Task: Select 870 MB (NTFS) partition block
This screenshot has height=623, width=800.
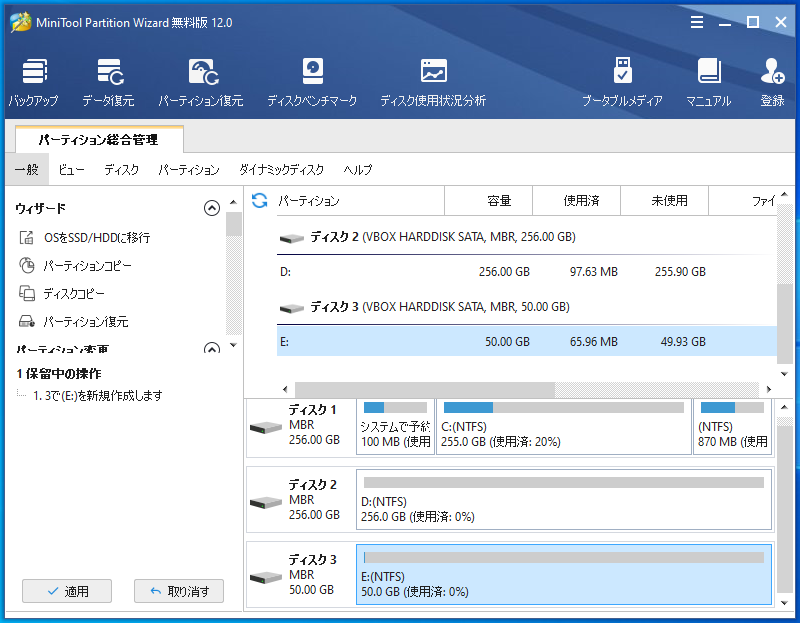Action: (732, 427)
